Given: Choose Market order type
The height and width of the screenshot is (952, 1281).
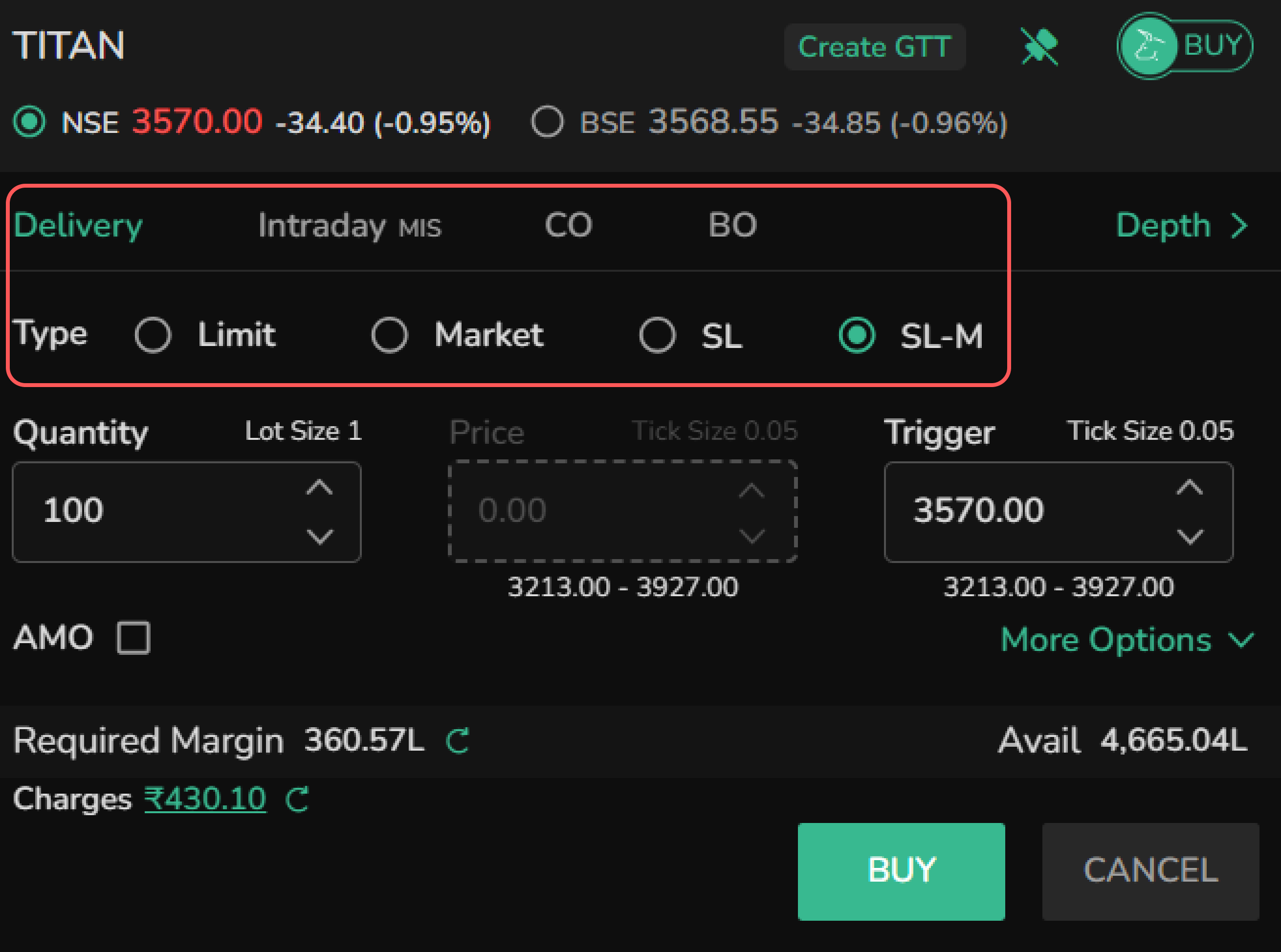Looking at the screenshot, I should coord(390,335).
